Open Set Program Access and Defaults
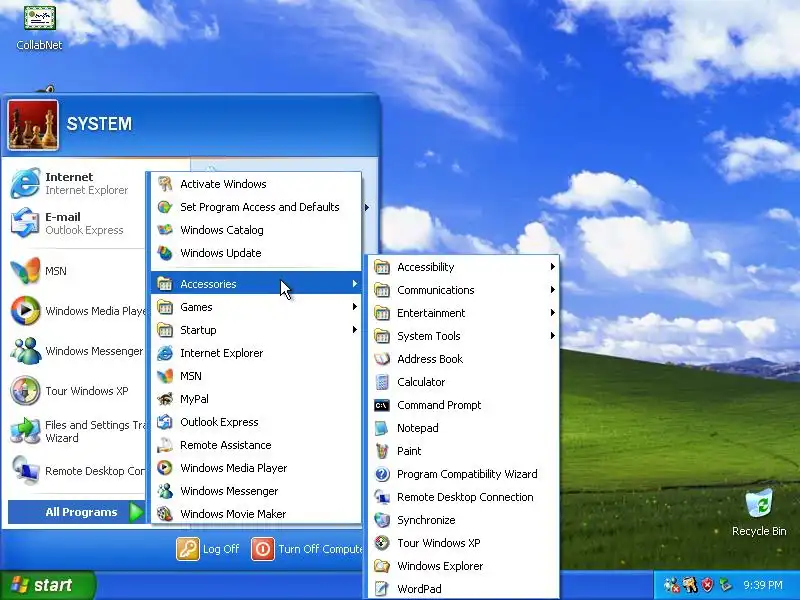 256,207
